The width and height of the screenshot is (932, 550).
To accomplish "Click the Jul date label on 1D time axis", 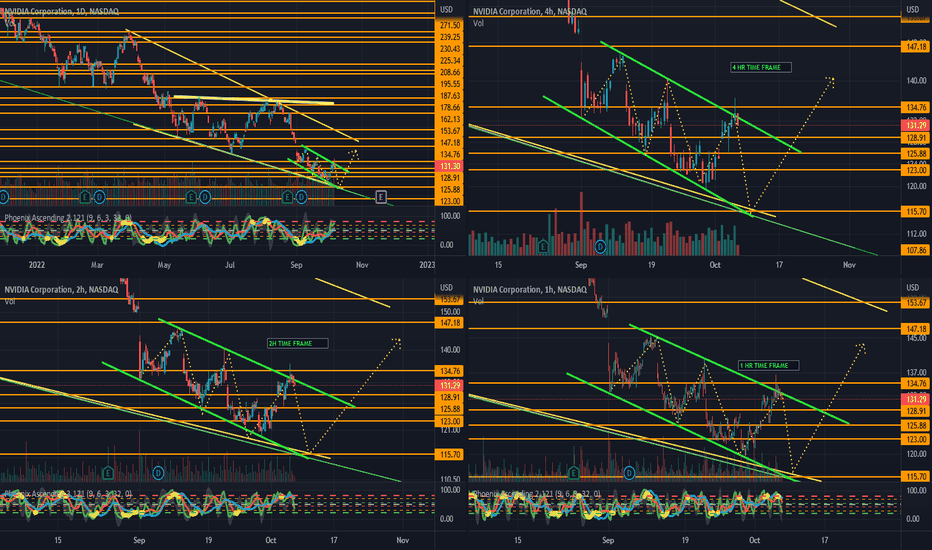I will tap(230, 265).
